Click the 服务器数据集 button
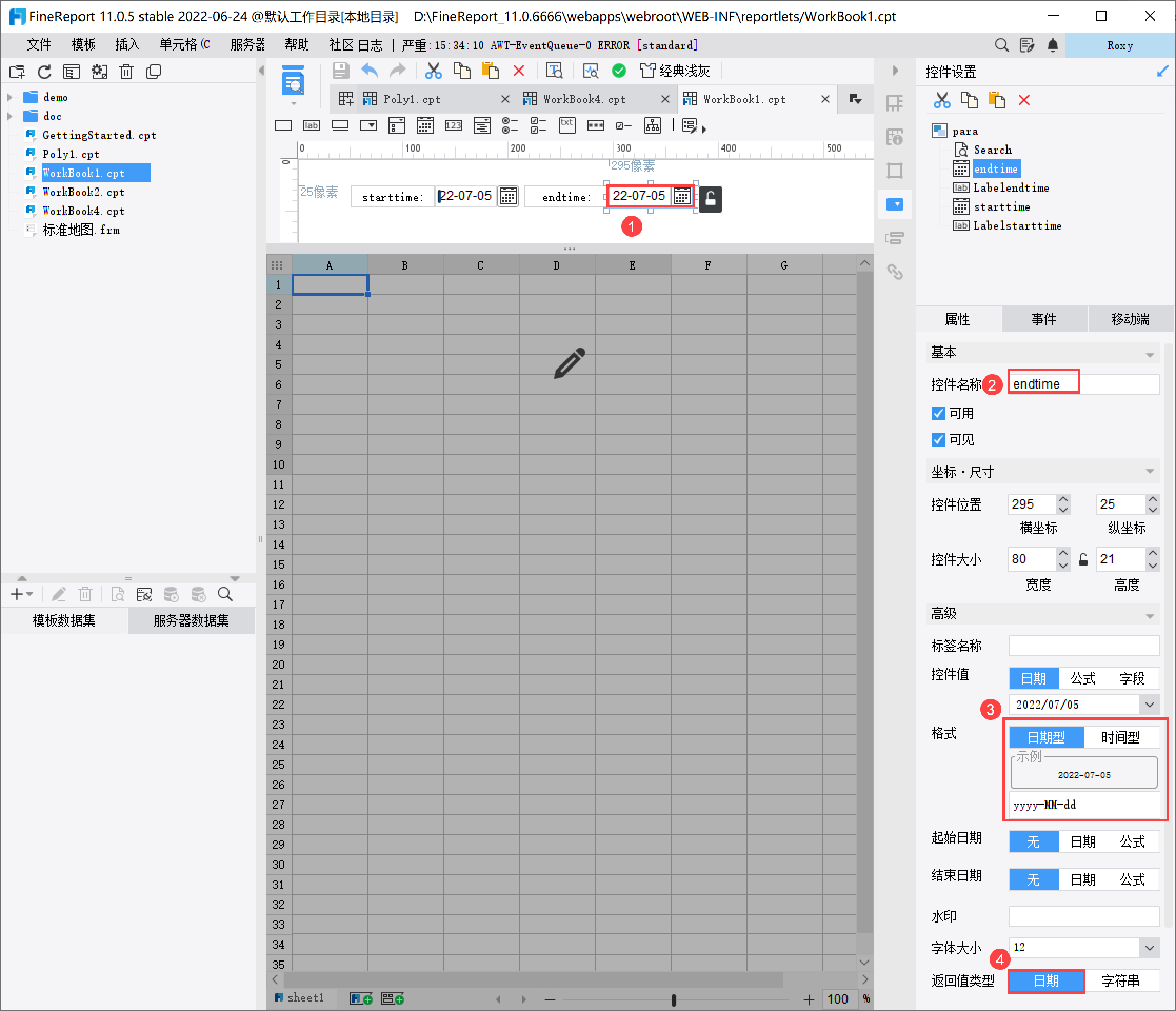 191,620
